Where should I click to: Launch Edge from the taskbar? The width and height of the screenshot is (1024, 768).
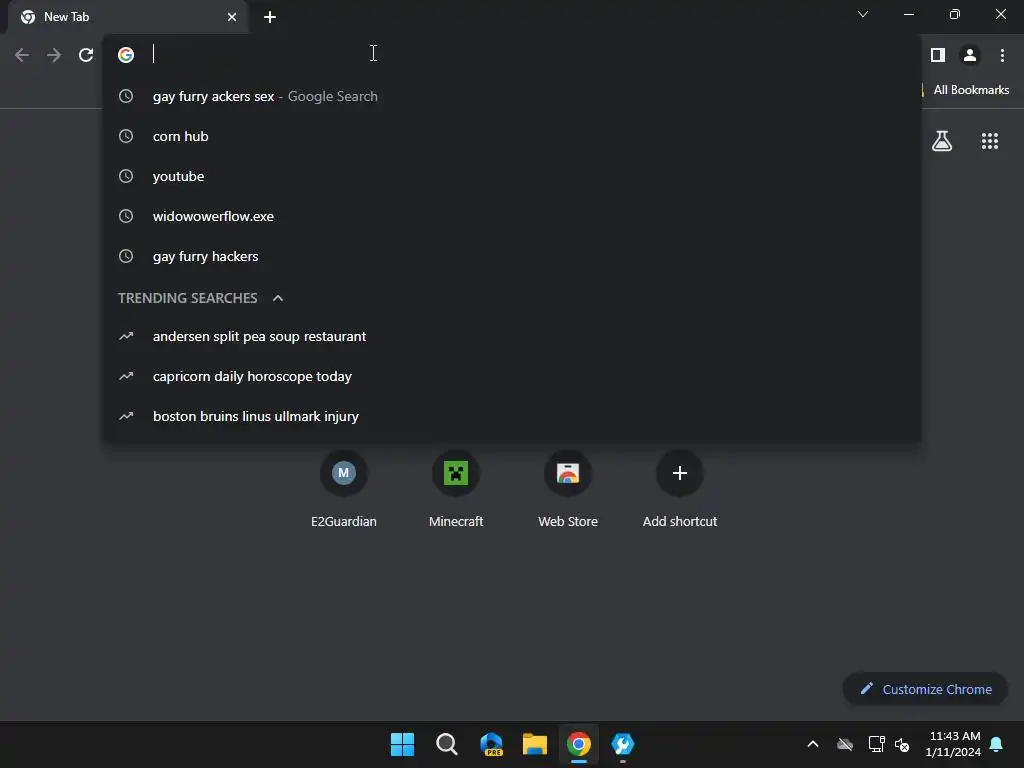[x=491, y=744]
